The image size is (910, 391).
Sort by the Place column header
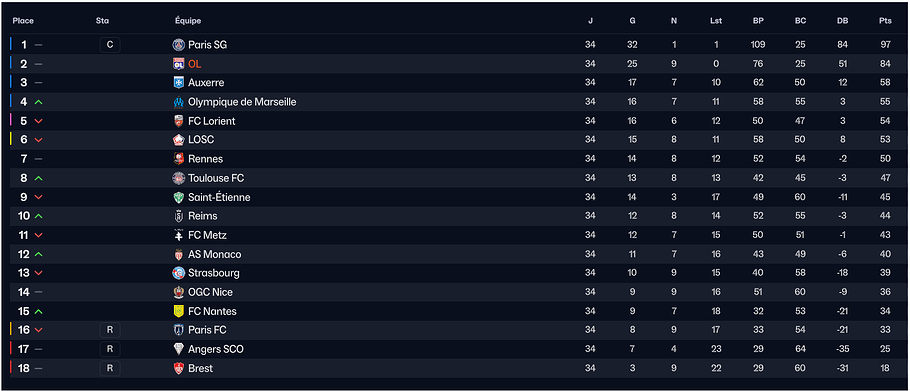(23, 21)
